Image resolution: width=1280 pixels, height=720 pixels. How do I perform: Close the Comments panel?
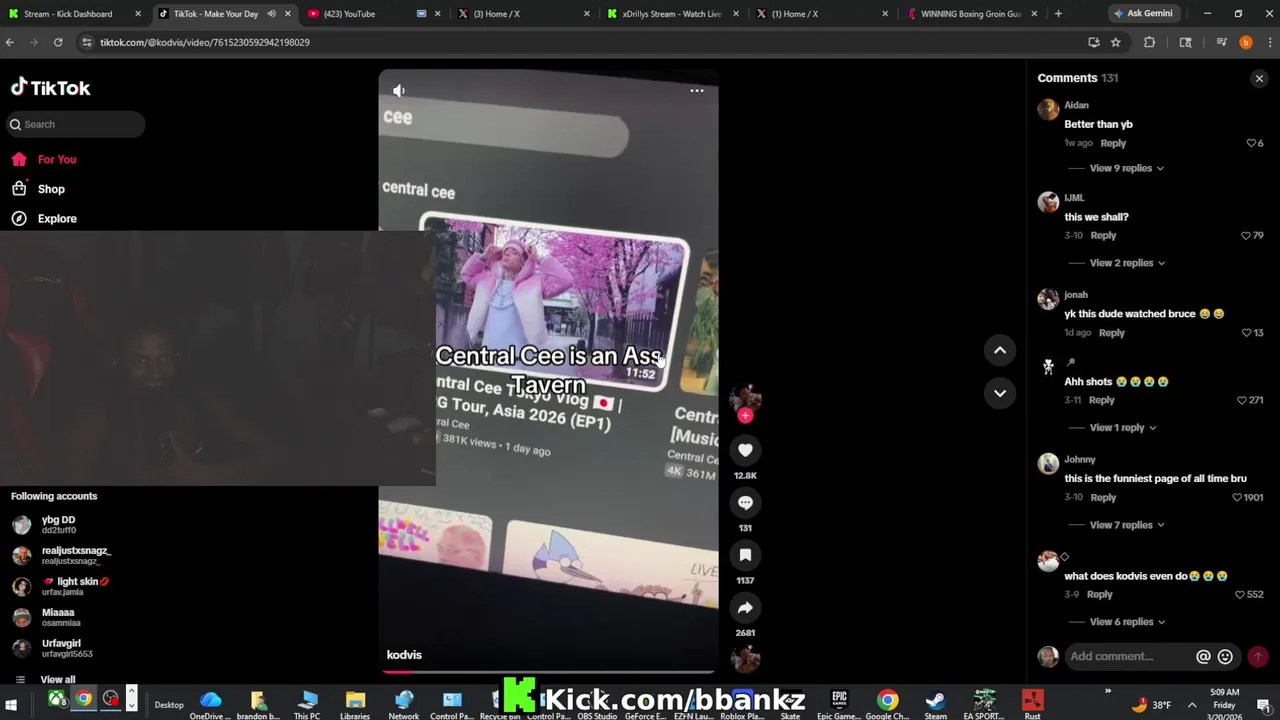pos(1259,78)
